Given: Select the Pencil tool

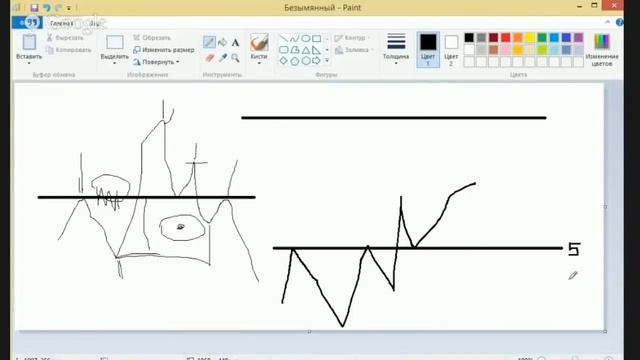Looking at the screenshot, I should point(209,42).
